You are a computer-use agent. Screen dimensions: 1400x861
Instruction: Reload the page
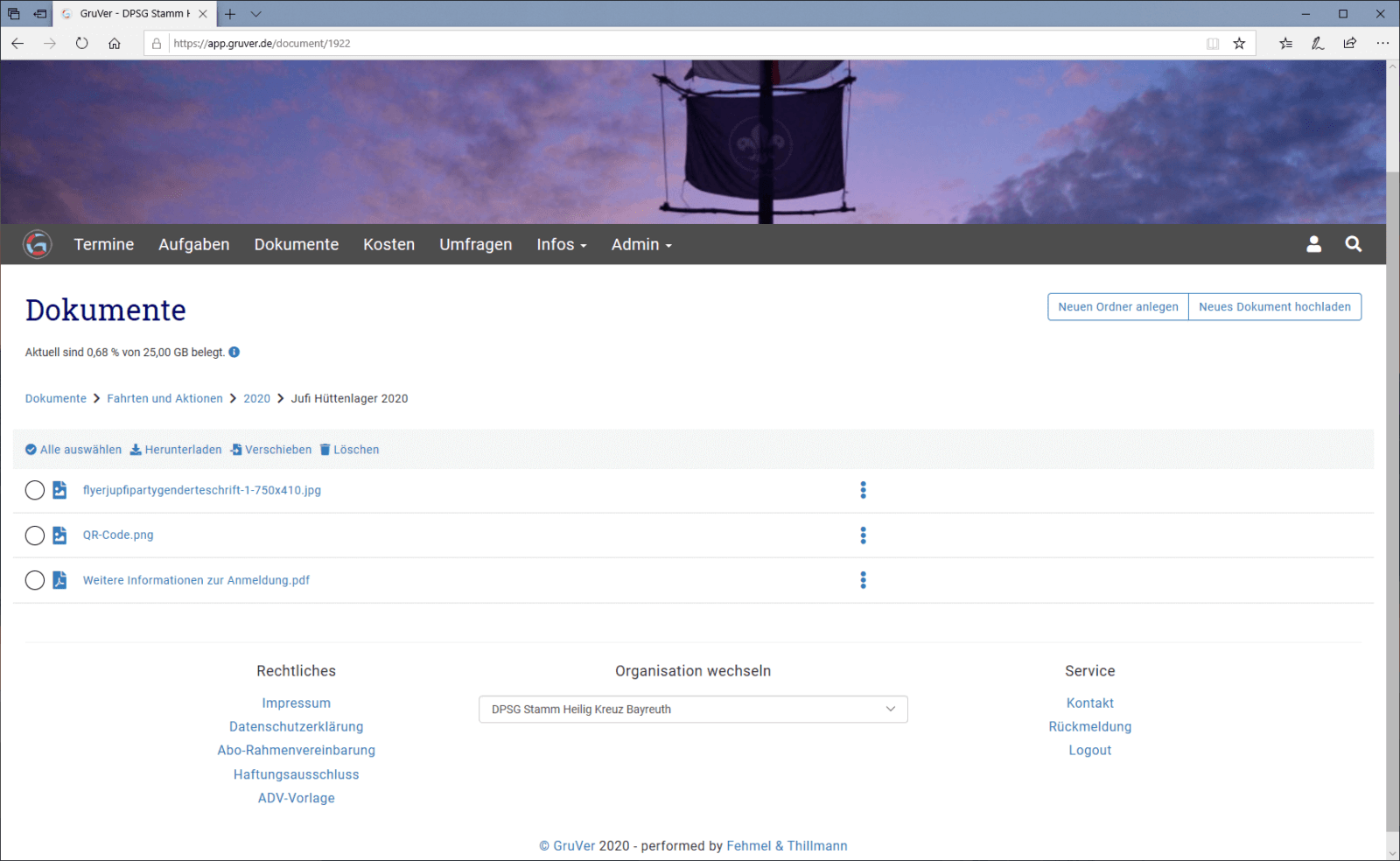pos(81,43)
